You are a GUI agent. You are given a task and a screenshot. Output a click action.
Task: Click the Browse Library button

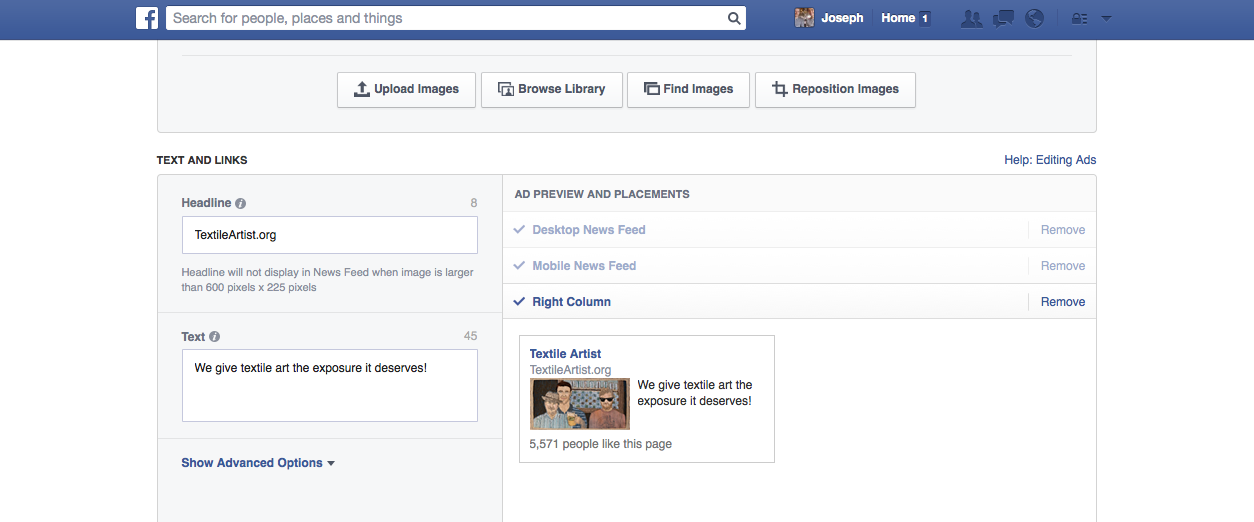[551, 89]
